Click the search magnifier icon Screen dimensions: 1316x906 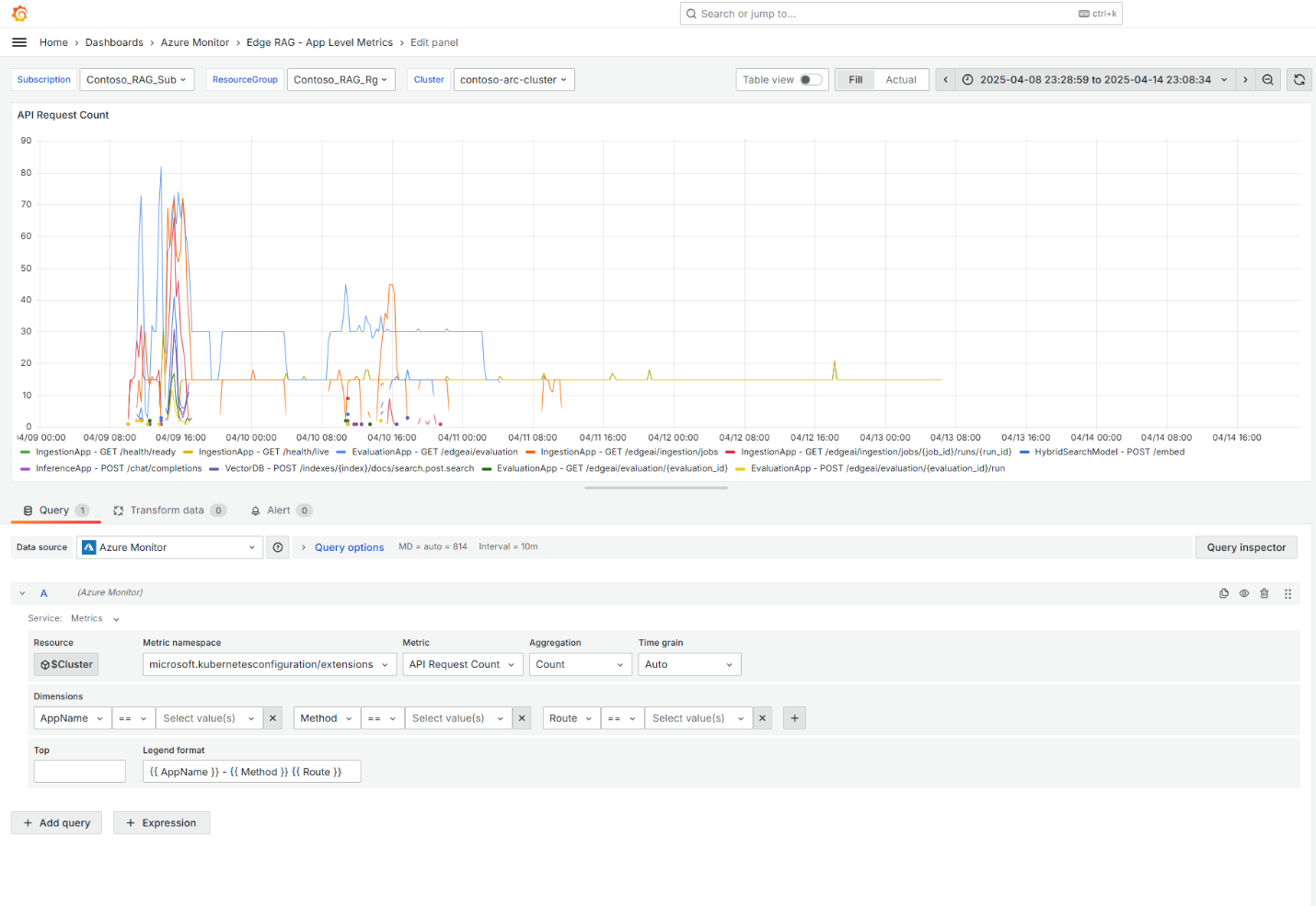tap(691, 14)
